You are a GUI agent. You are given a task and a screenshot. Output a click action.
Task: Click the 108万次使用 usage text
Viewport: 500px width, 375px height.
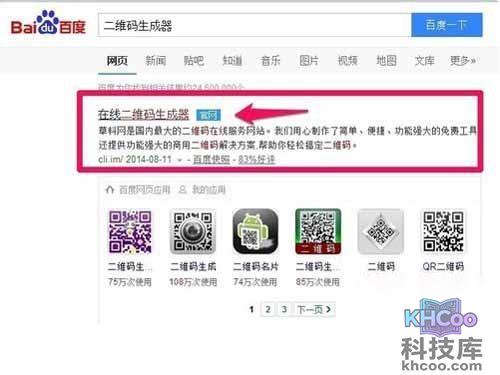tap(193, 282)
